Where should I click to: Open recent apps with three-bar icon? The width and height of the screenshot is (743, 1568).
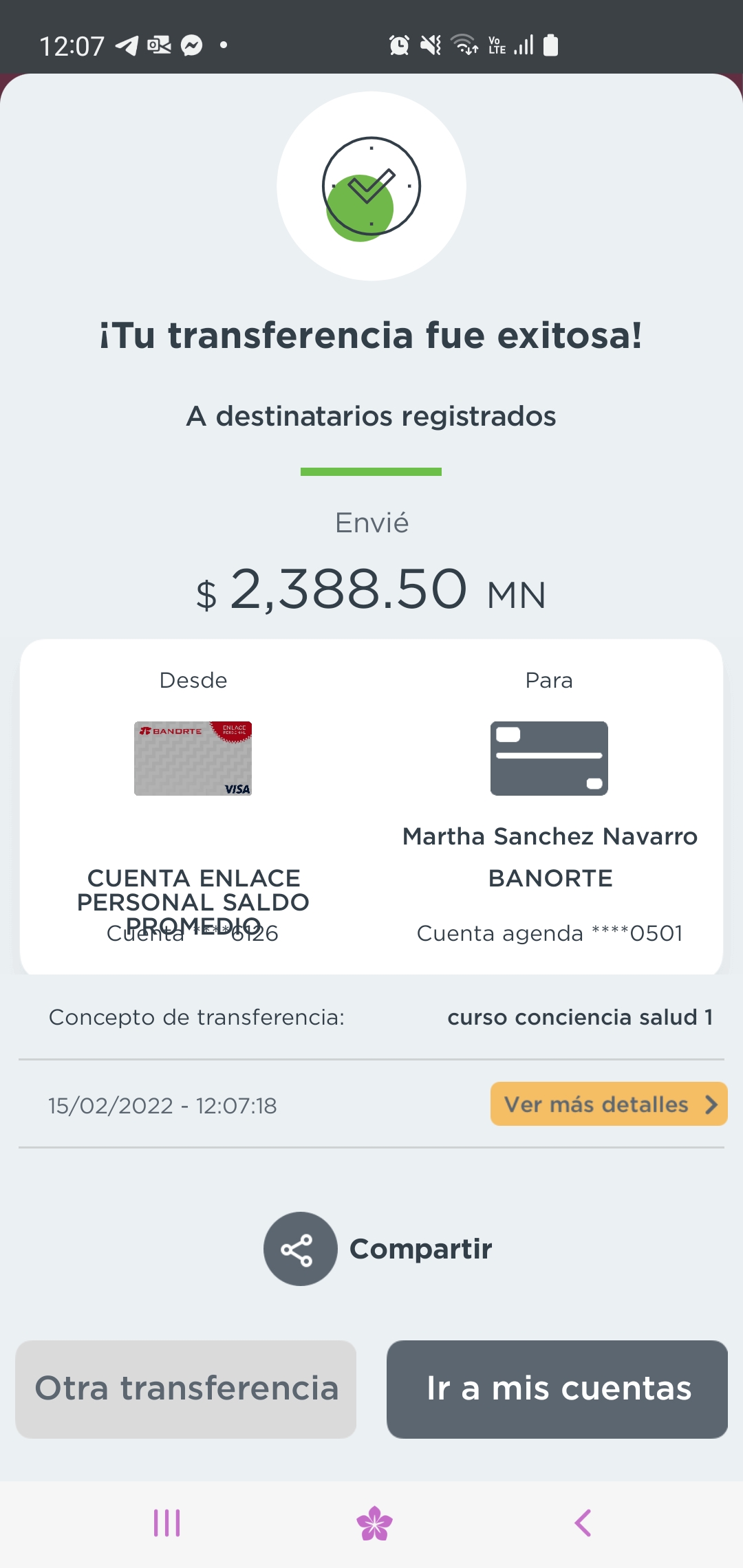166,1523
